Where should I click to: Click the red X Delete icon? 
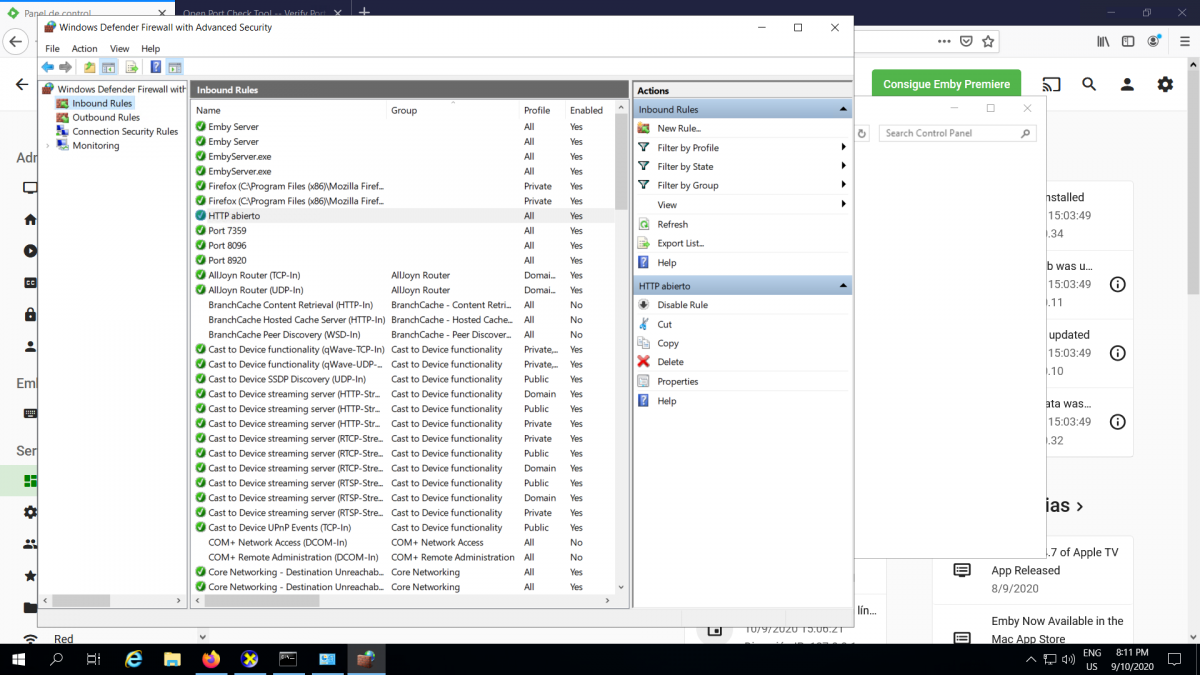tap(644, 362)
